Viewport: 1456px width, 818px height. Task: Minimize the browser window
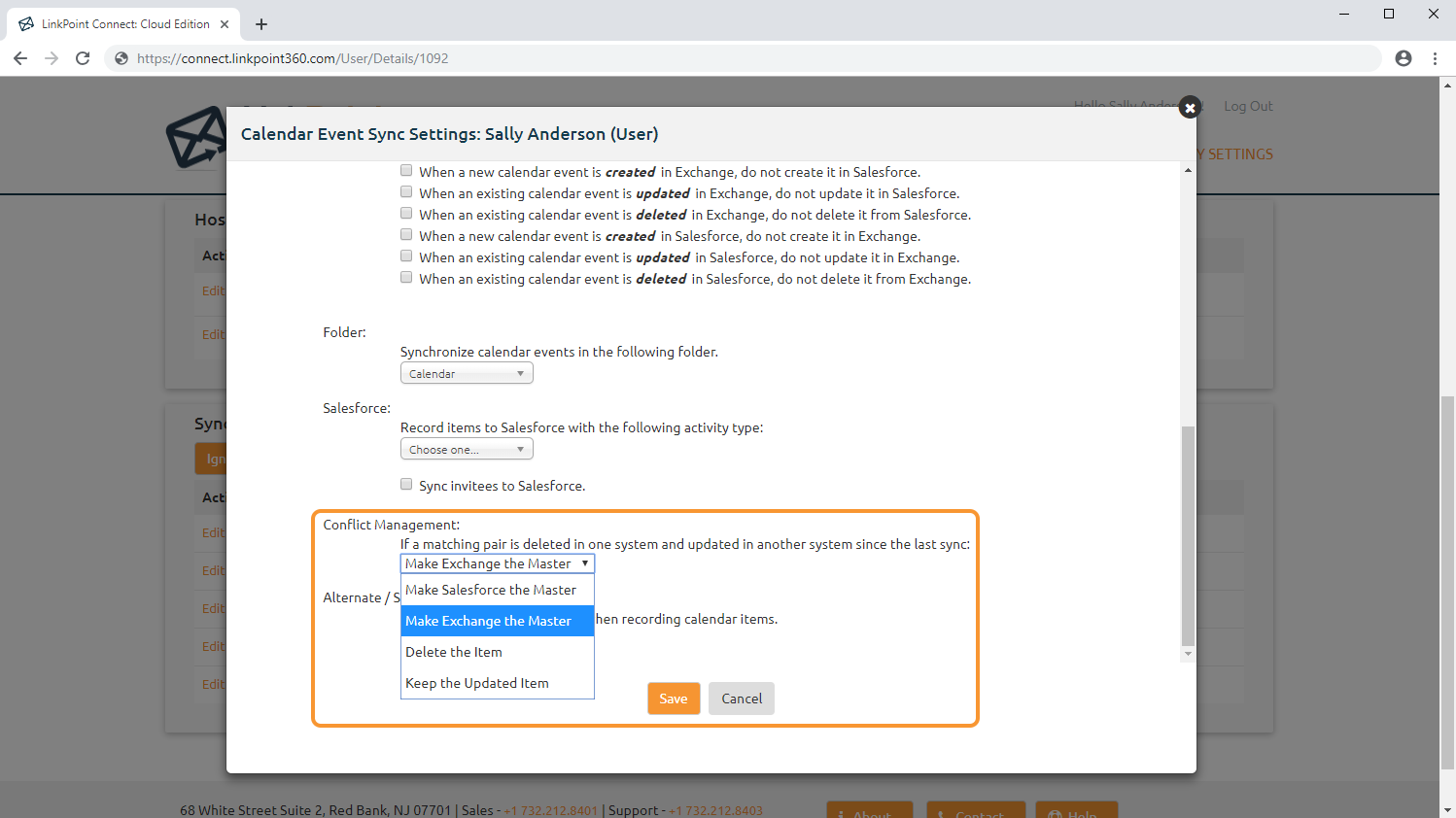[1344, 14]
